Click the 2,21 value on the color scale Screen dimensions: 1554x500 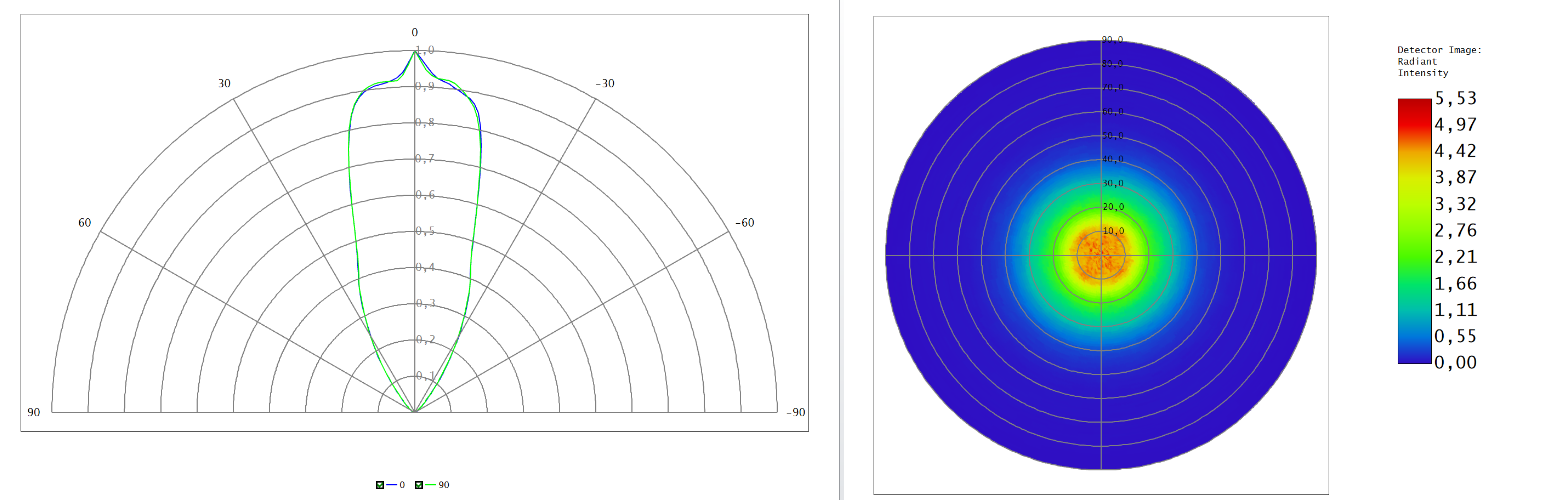point(1456,257)
